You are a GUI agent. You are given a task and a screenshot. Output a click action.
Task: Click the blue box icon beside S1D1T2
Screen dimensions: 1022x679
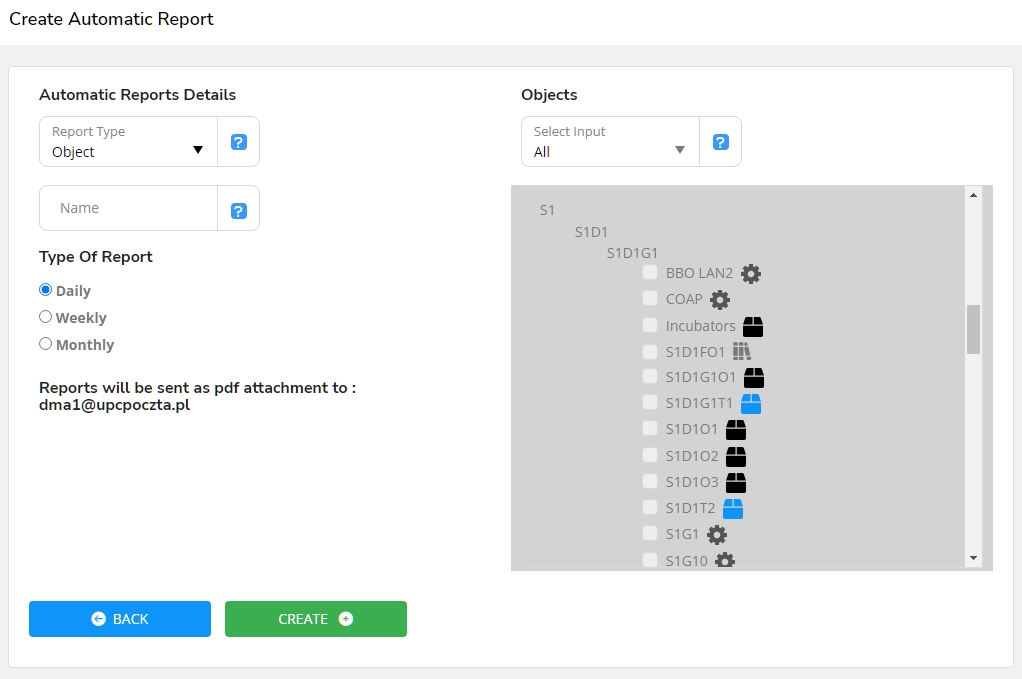point(733,508)
